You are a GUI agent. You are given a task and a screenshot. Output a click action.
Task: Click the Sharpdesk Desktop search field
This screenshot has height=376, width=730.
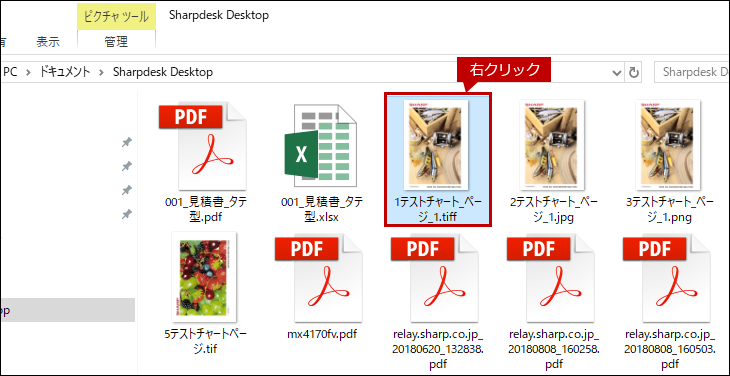pyautogui.click(x=692, y=72)
